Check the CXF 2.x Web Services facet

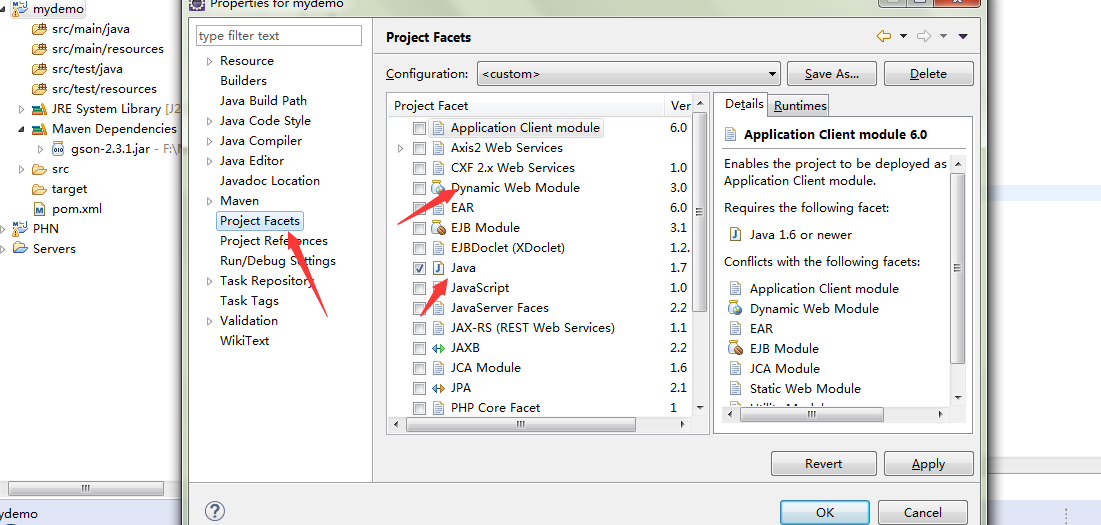click(419, 168)
